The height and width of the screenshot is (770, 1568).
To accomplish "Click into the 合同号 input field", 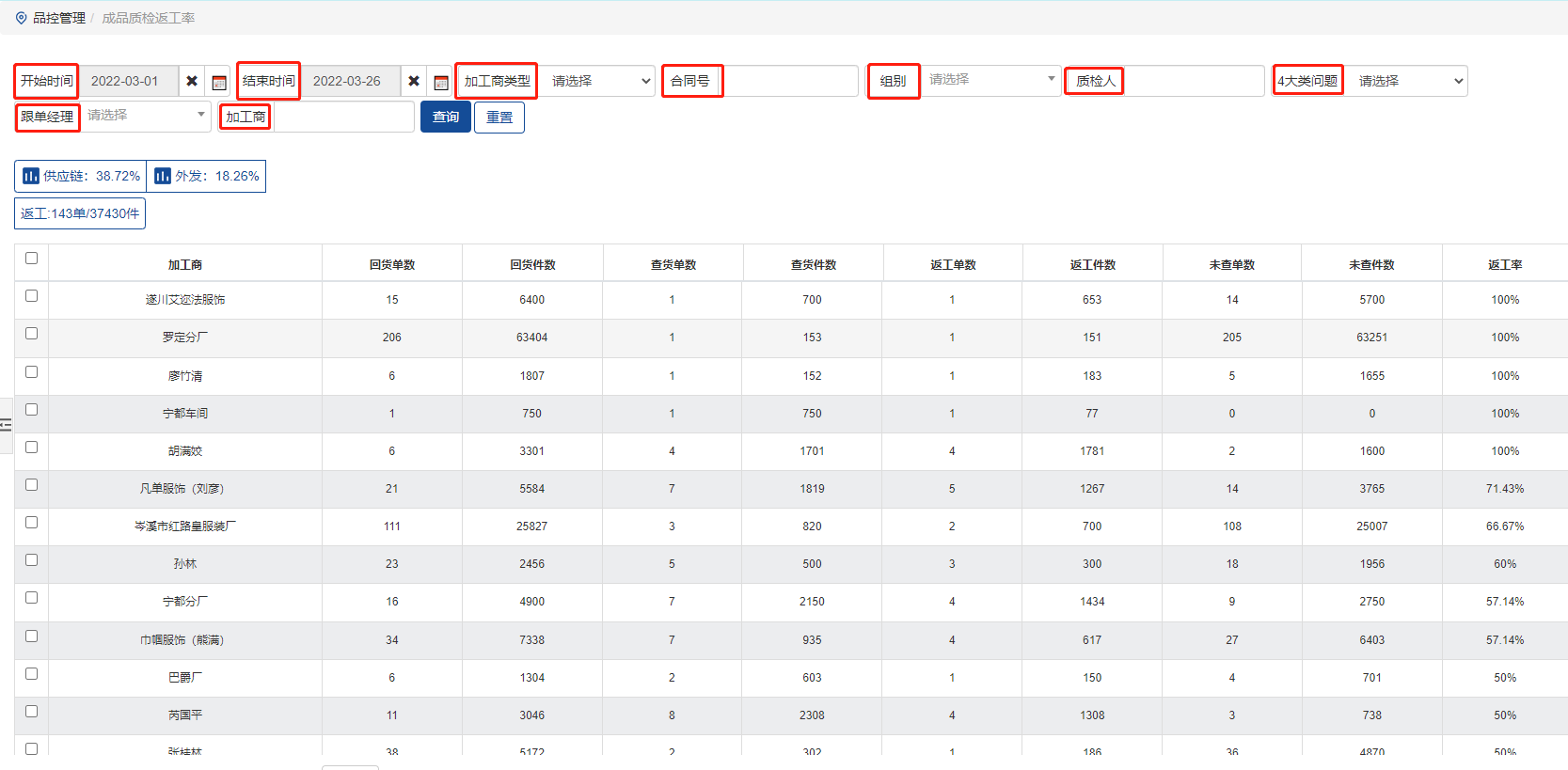I will (x=791, y=82).
